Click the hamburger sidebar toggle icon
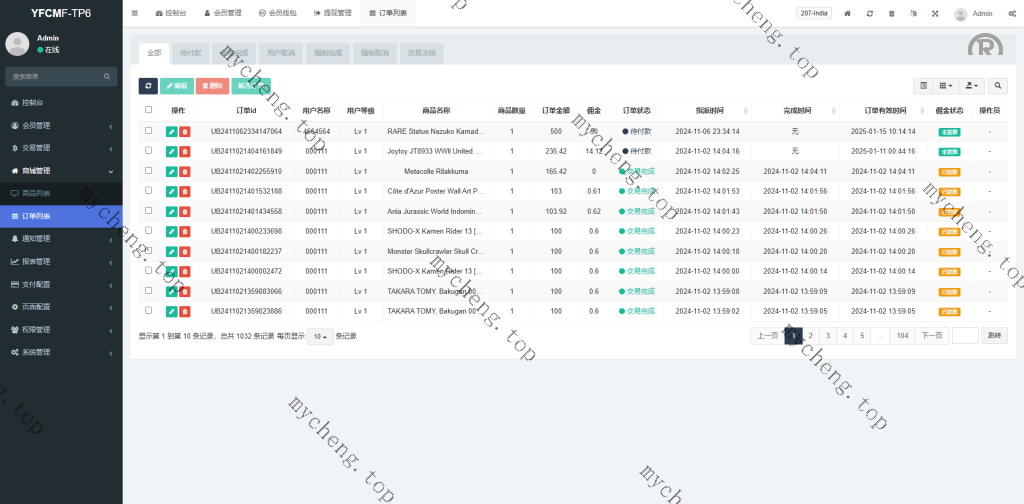 click(x=135, y=13)
